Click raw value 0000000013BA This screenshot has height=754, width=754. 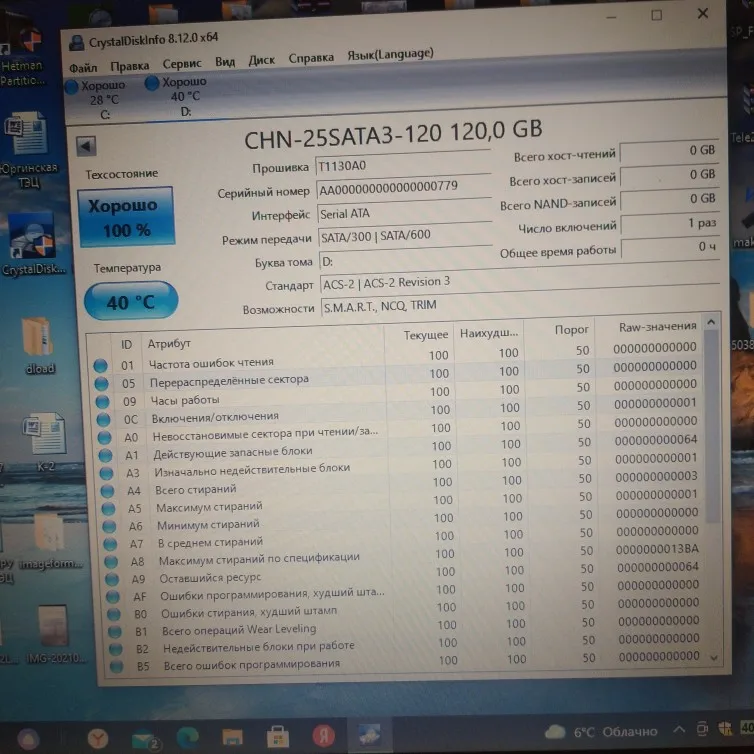657,549
